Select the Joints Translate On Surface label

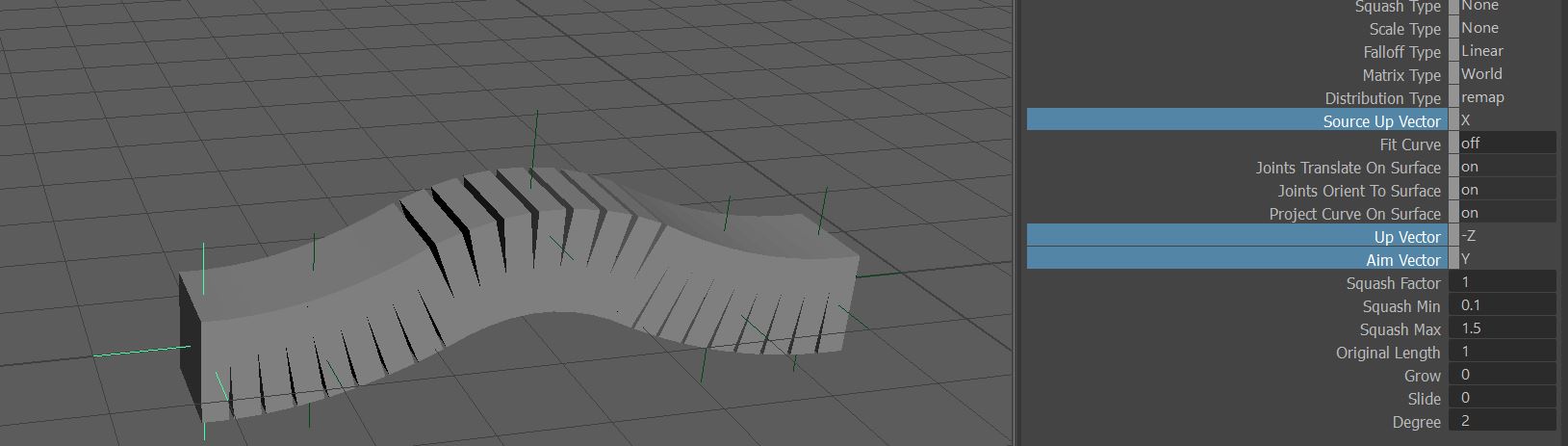point(1348,168)
